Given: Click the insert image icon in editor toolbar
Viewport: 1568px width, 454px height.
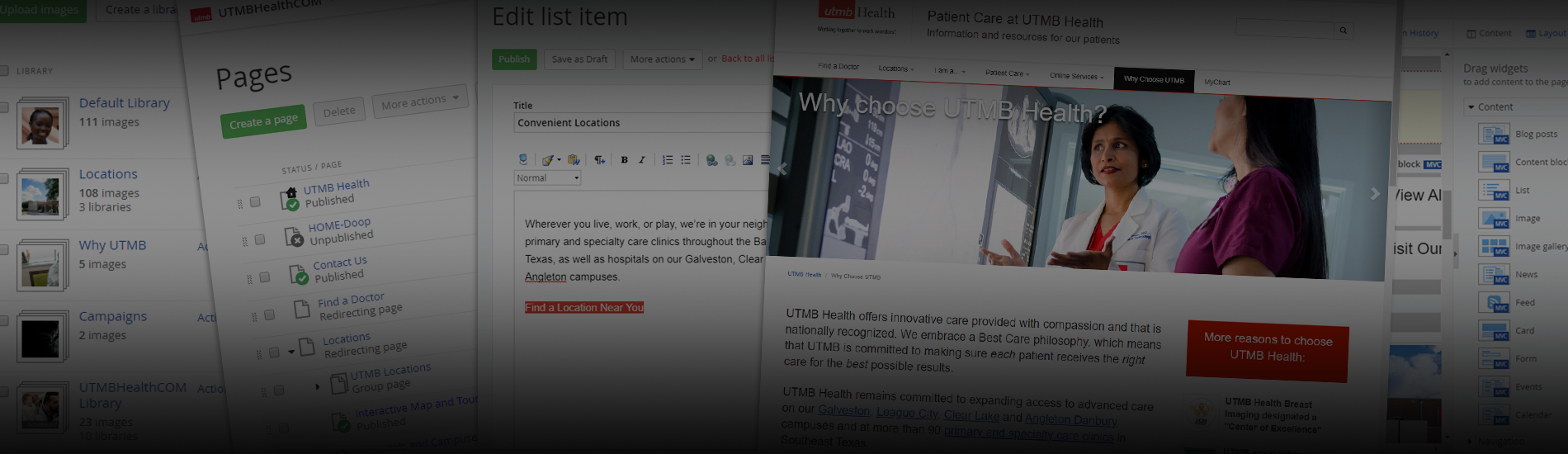Looking at the screenshot, I should coord(748,160).
